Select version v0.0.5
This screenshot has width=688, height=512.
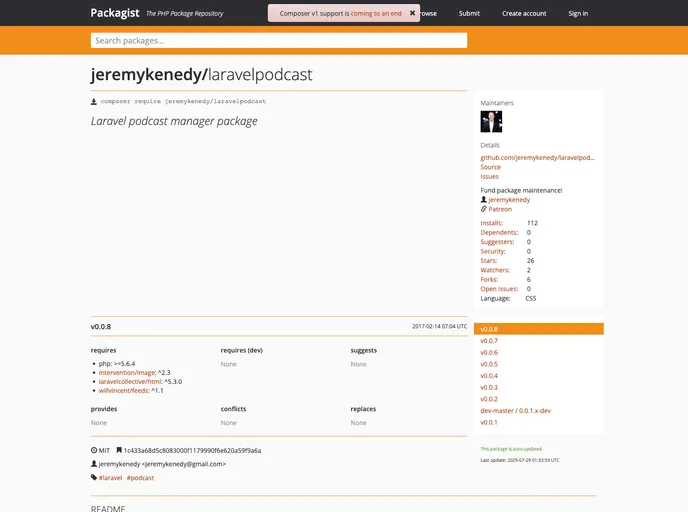[489, 364]
